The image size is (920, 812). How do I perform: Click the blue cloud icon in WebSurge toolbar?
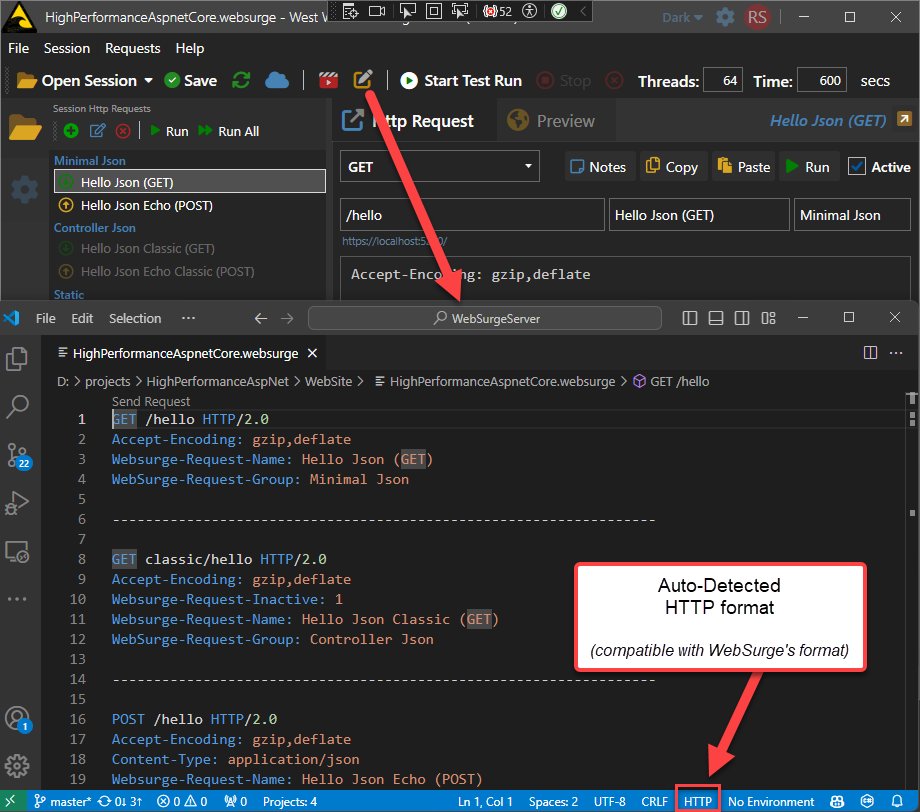tap(276, 80)
